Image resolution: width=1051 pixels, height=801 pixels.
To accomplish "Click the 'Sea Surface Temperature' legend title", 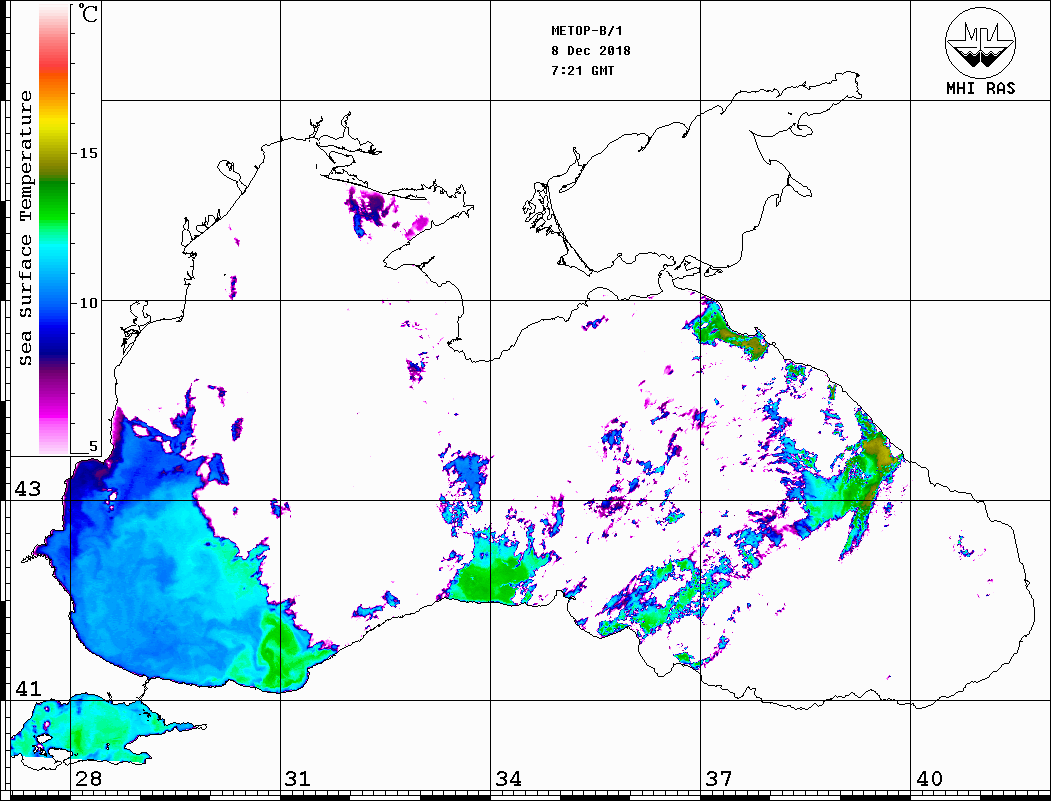I will tap(25, 228).
